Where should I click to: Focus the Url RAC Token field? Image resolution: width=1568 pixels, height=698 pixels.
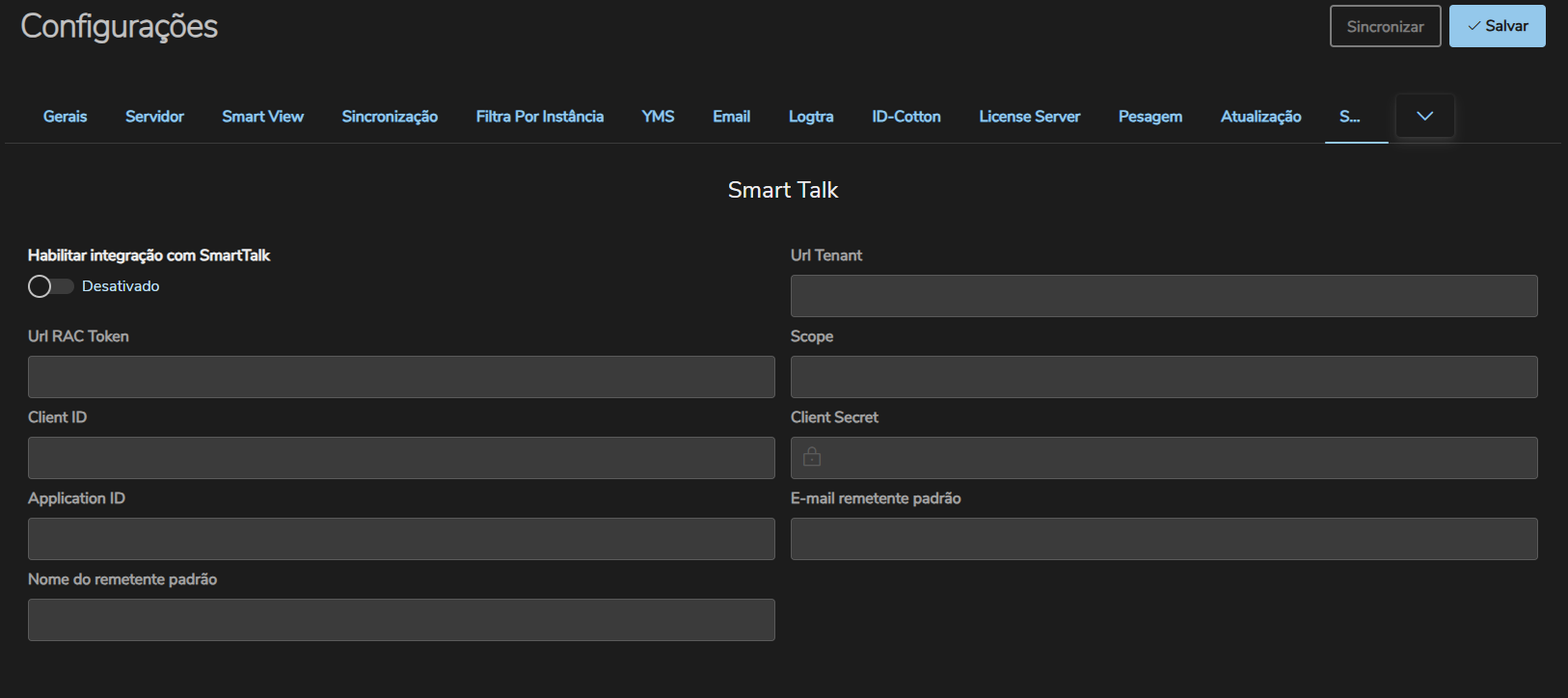pos(401,377)
